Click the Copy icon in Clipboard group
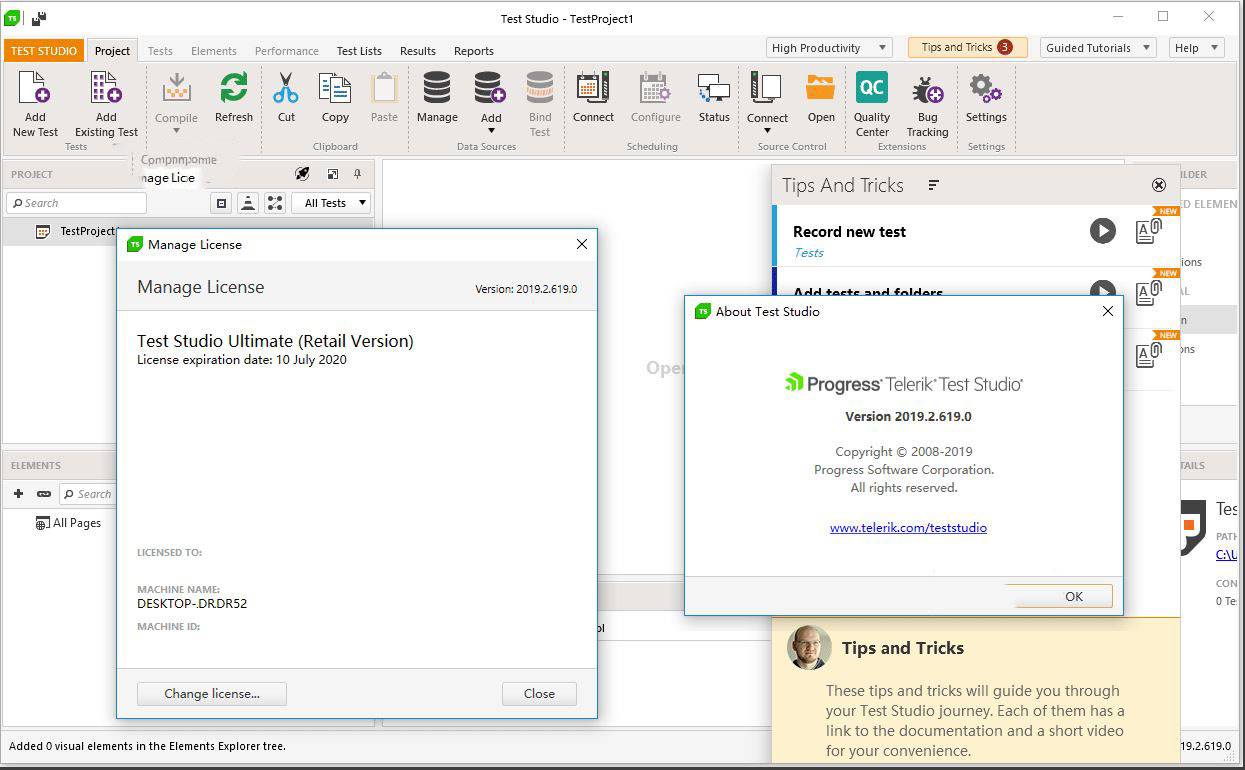1245x770 pixels. pos(335,88)
